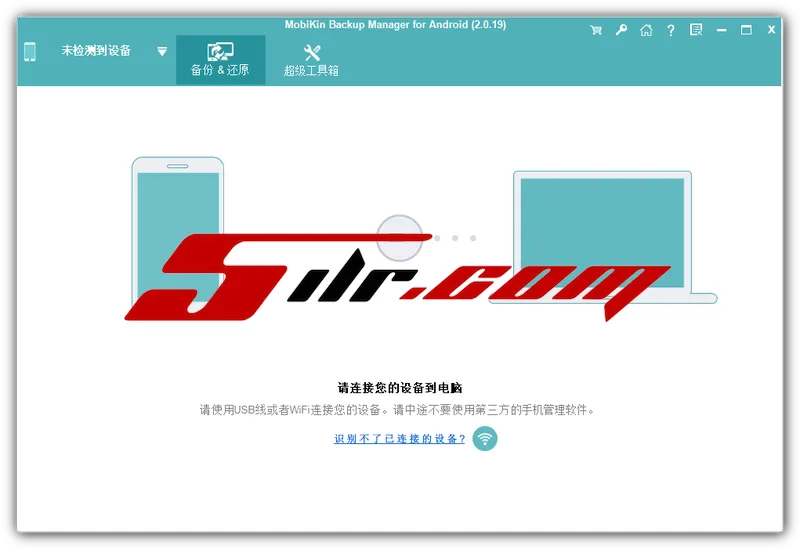Click the USB线或者WiFi instruction text
The height and width of the screenshot is (549, 800).
coord(396,410)
